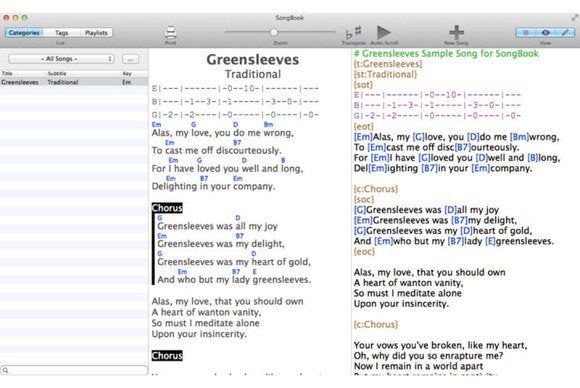This screenshot has height=388, width=580.
Task: Click the first Chorus heading in viewer
Action: tap(167, 208)
